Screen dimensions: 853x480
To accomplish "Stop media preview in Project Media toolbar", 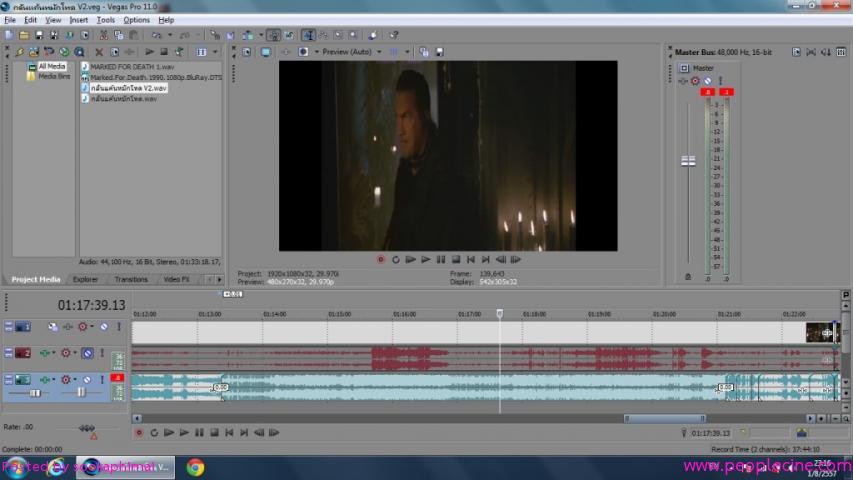I will coord(164,52).
